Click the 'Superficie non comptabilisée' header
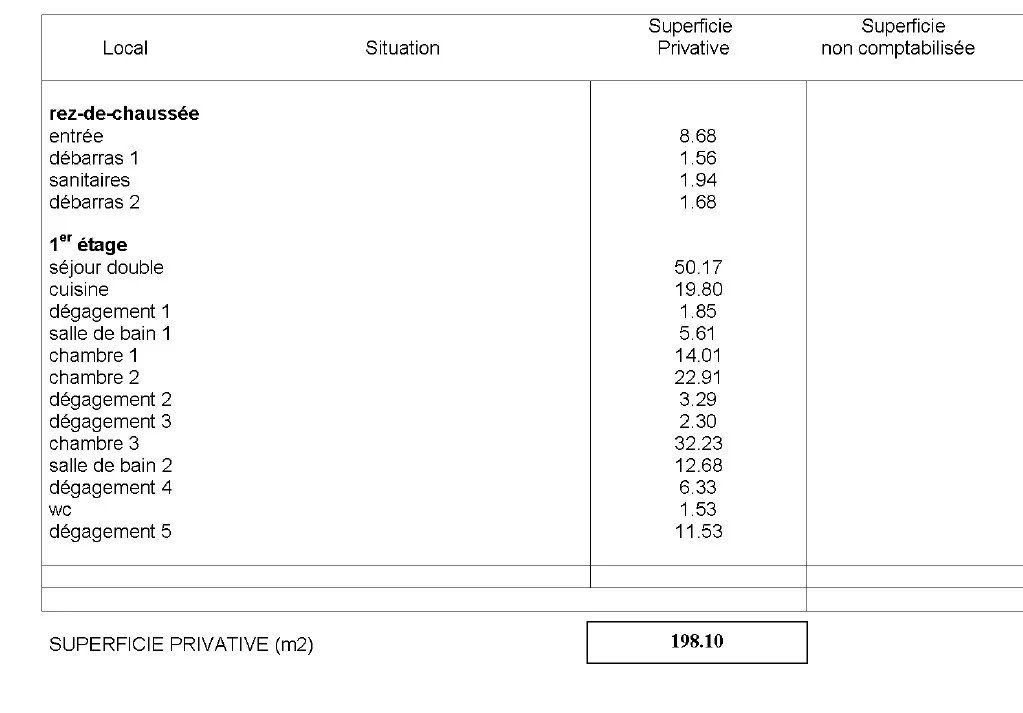The width and height of the screenshot is (1023, 713). click(x=897, y=37)
